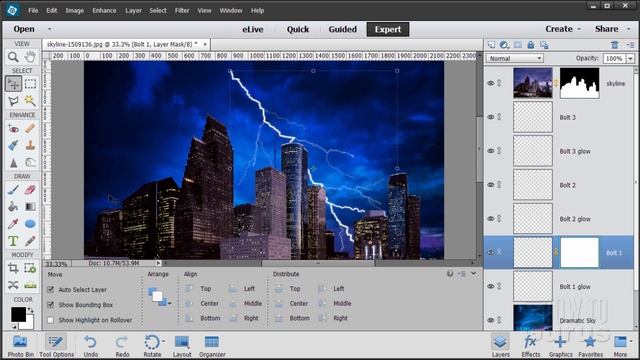
Task: Open the Organizer
Action: [x=212, y=345]
